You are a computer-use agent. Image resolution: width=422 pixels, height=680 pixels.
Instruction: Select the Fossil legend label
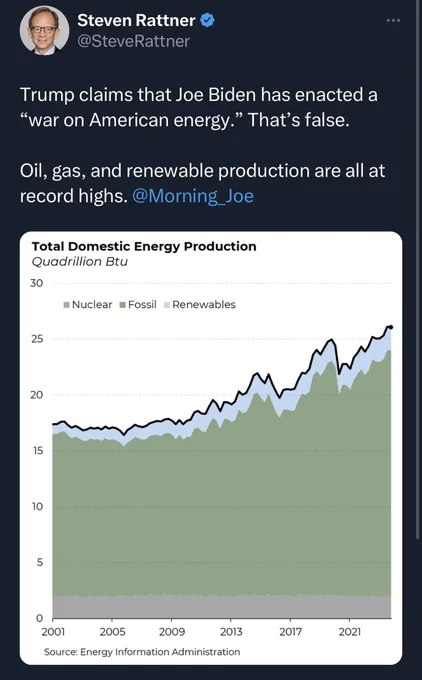(x=142, y=304)
